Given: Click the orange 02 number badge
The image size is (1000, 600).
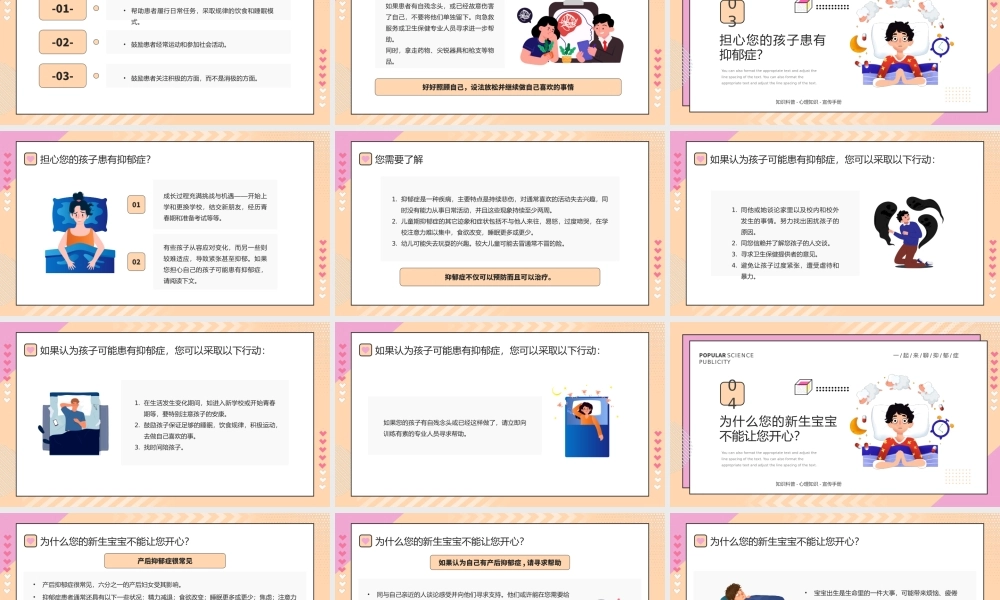Looking at the screenshot, I should pos(136,261).
